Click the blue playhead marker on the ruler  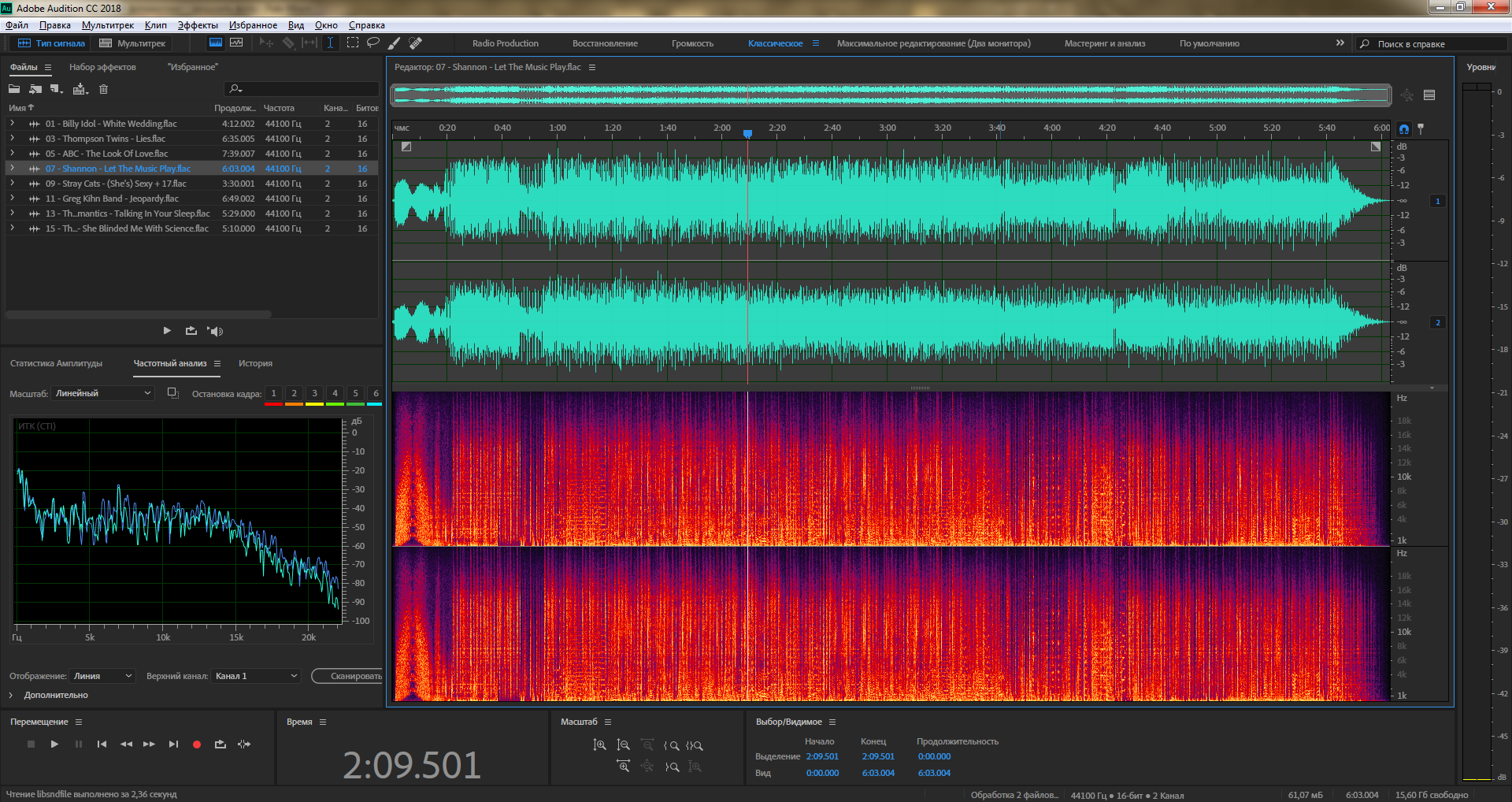pos(747,134)
